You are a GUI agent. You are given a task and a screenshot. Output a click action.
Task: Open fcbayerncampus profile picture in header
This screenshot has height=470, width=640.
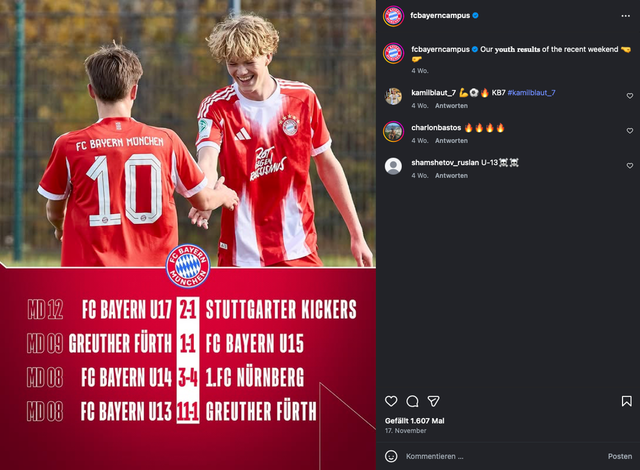(393, 16)
